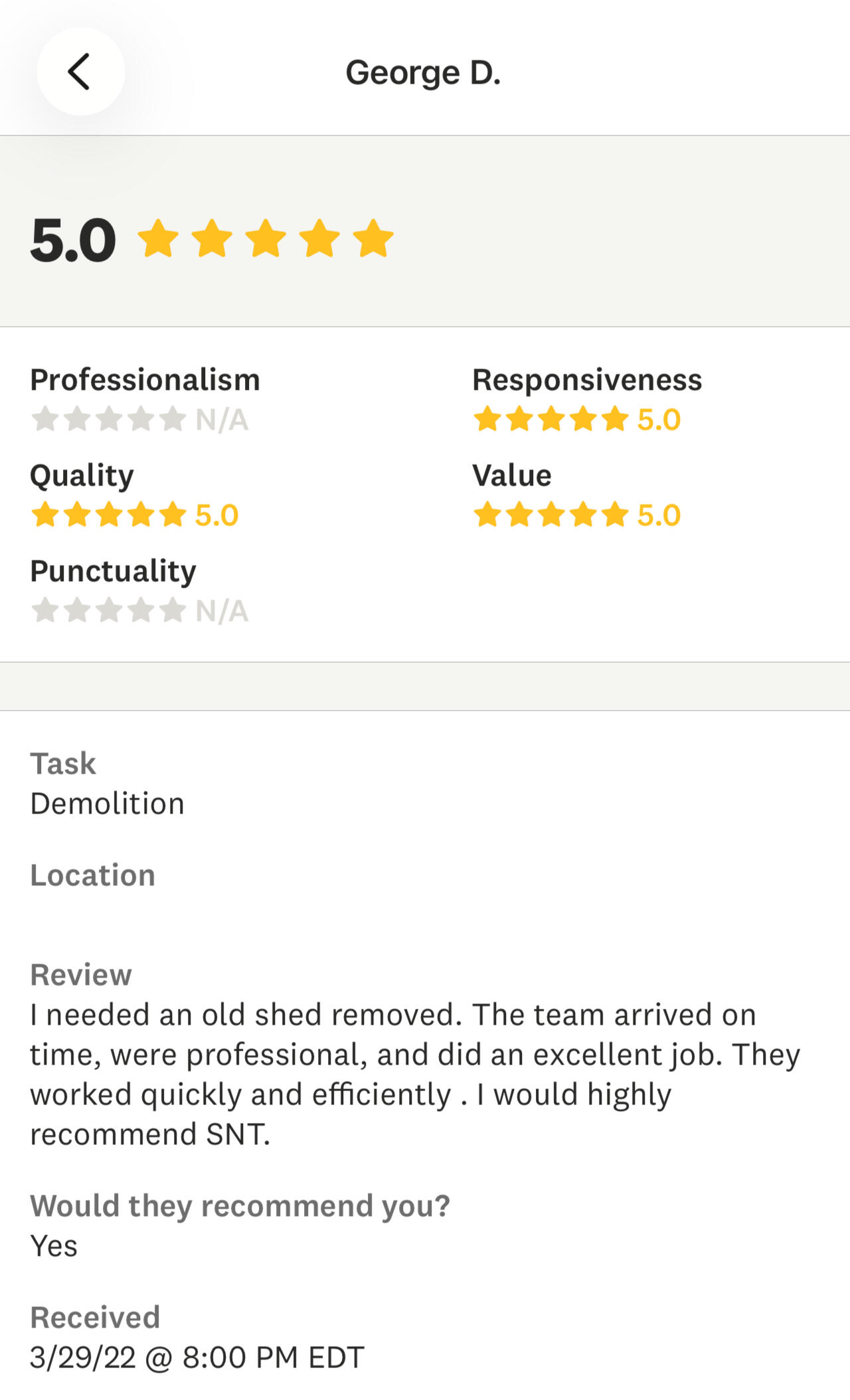Tap the Demolition task value

tap(107, 804)
